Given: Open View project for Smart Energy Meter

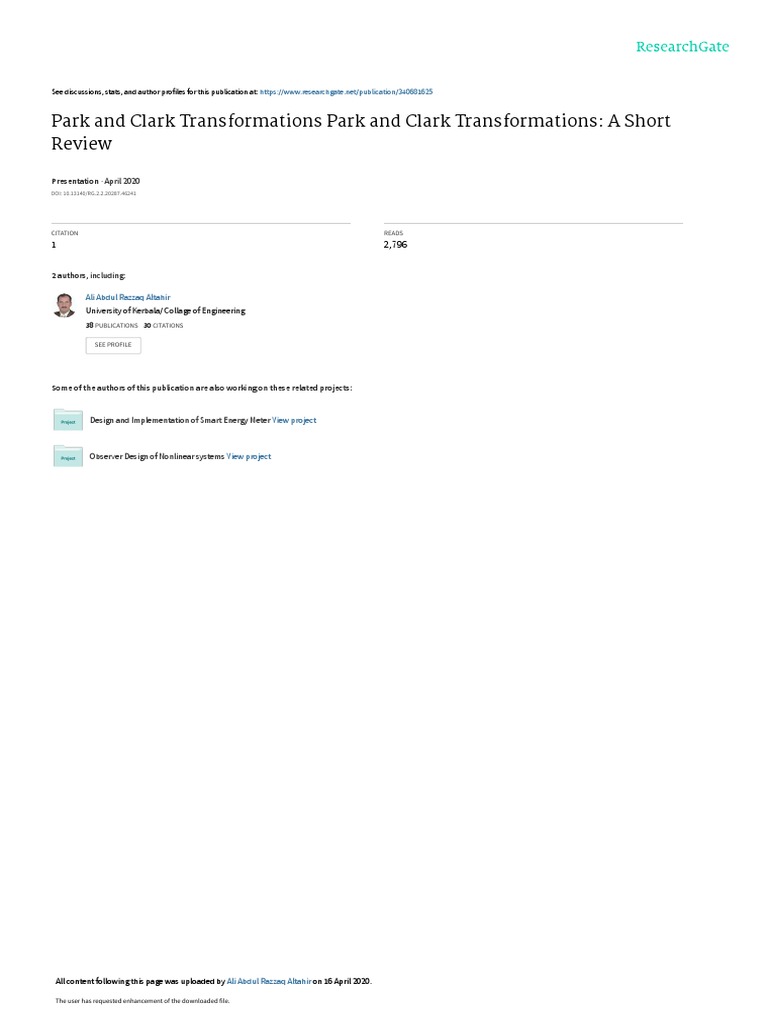Looking at the screenshot, I should (294, 420).
